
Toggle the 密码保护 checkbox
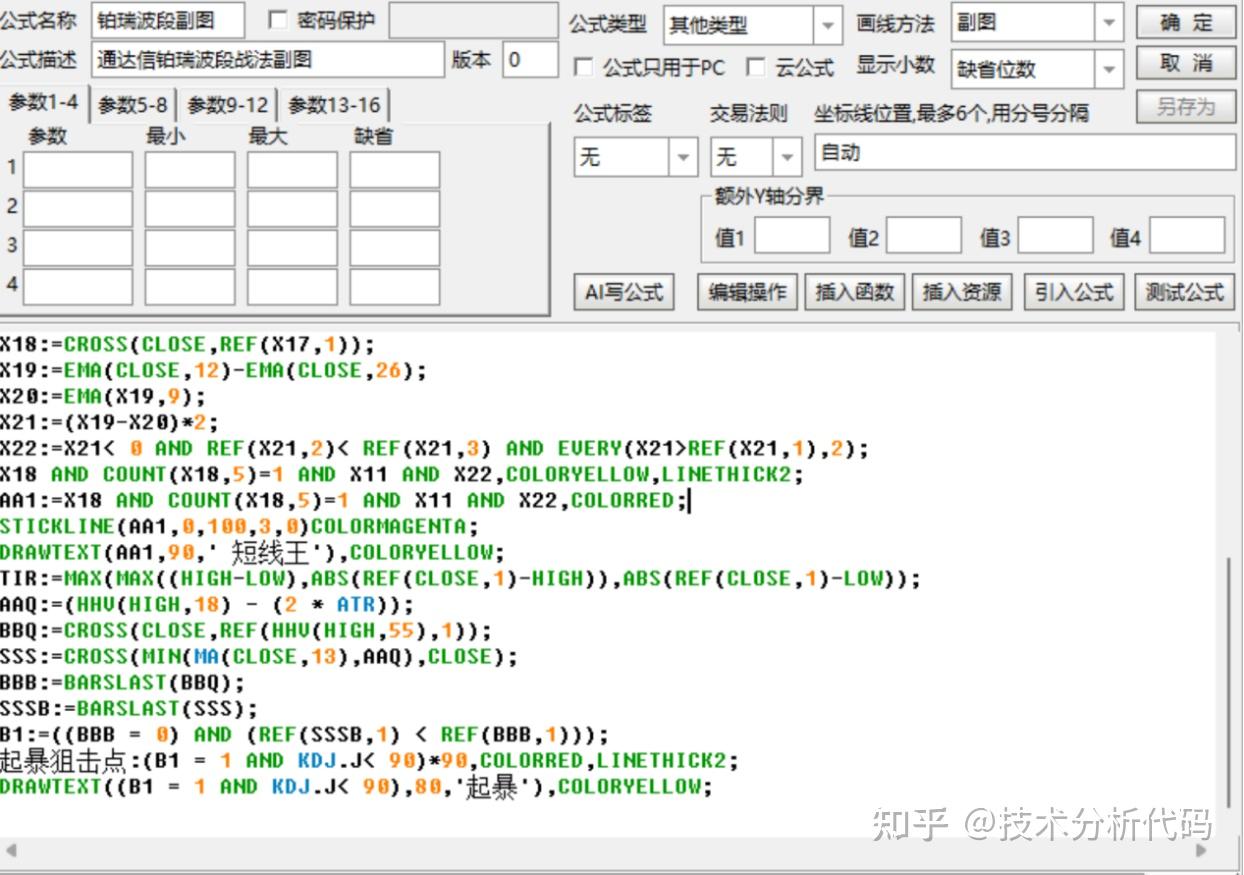(x=278, y=20)
